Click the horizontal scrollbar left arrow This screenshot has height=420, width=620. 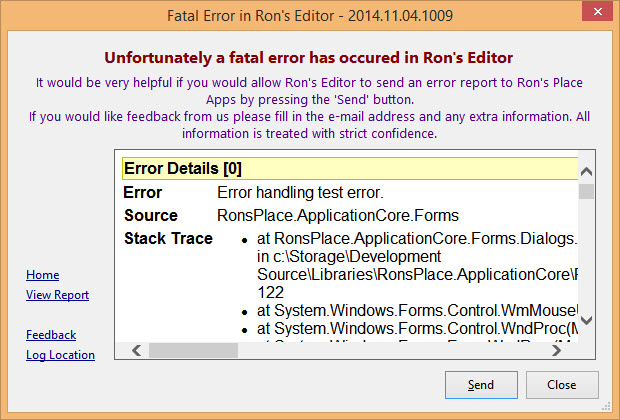point(137,350)
